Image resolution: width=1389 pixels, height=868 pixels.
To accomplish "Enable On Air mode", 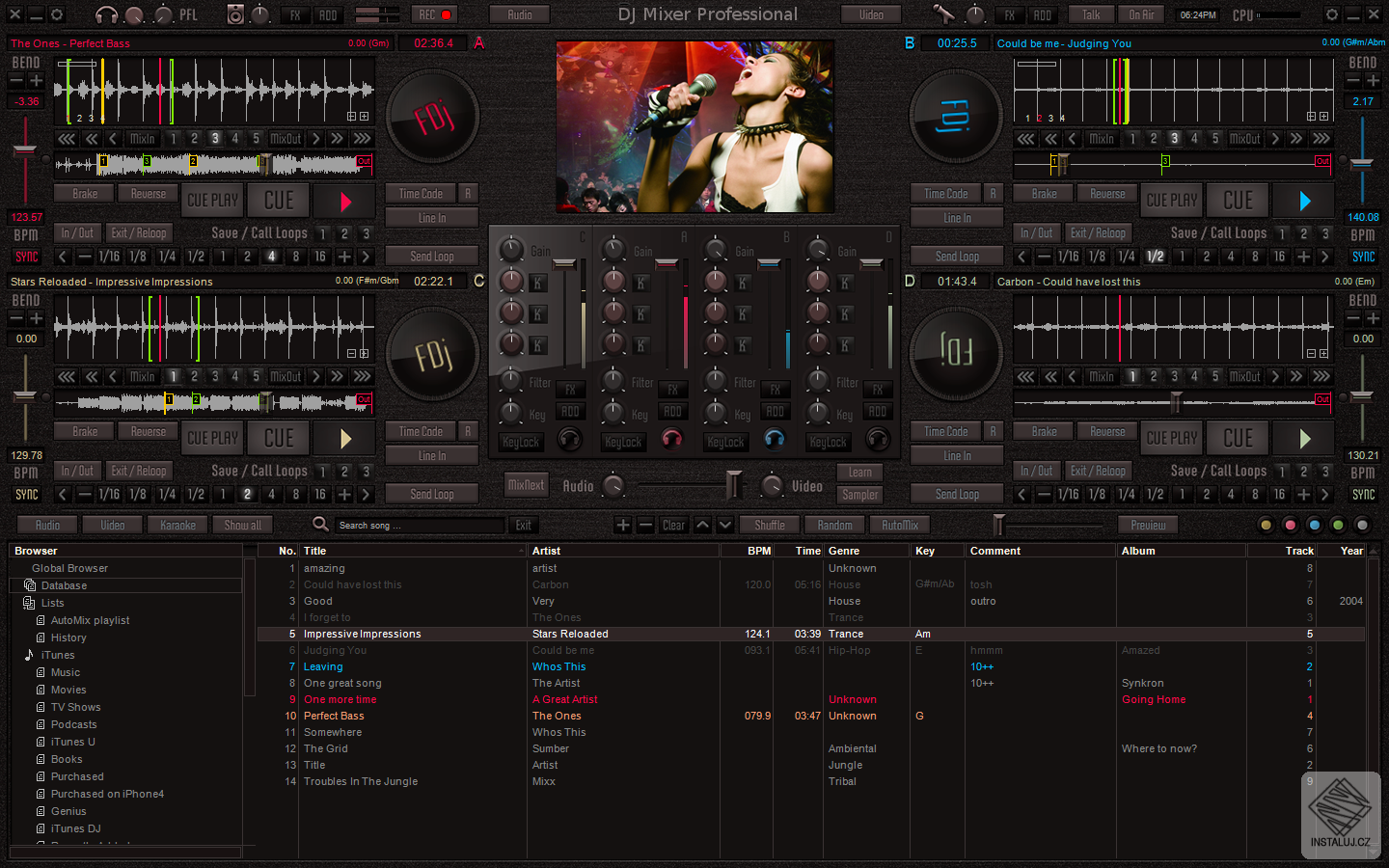I will pyautogui.click(x=1141, y=14).
